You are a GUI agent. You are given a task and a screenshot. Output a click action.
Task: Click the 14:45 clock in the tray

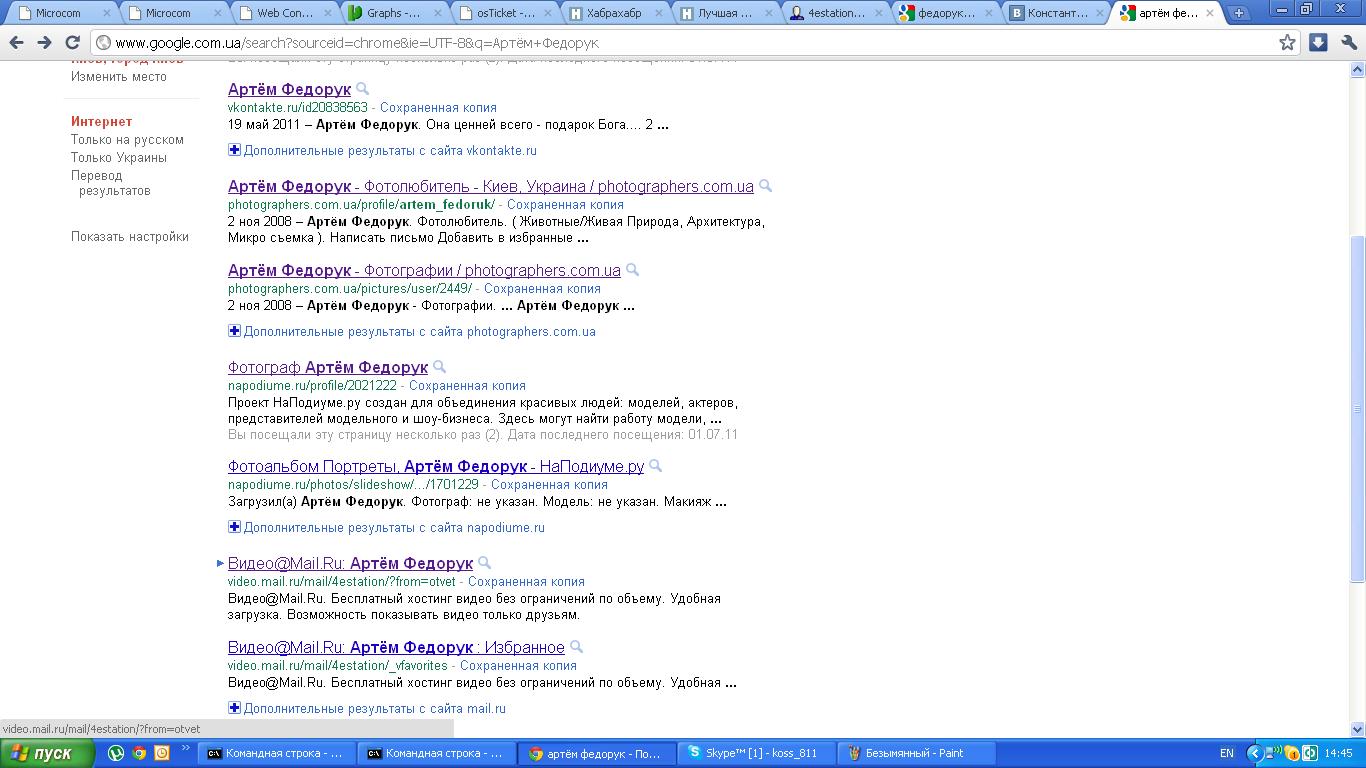coord(1338,753)
